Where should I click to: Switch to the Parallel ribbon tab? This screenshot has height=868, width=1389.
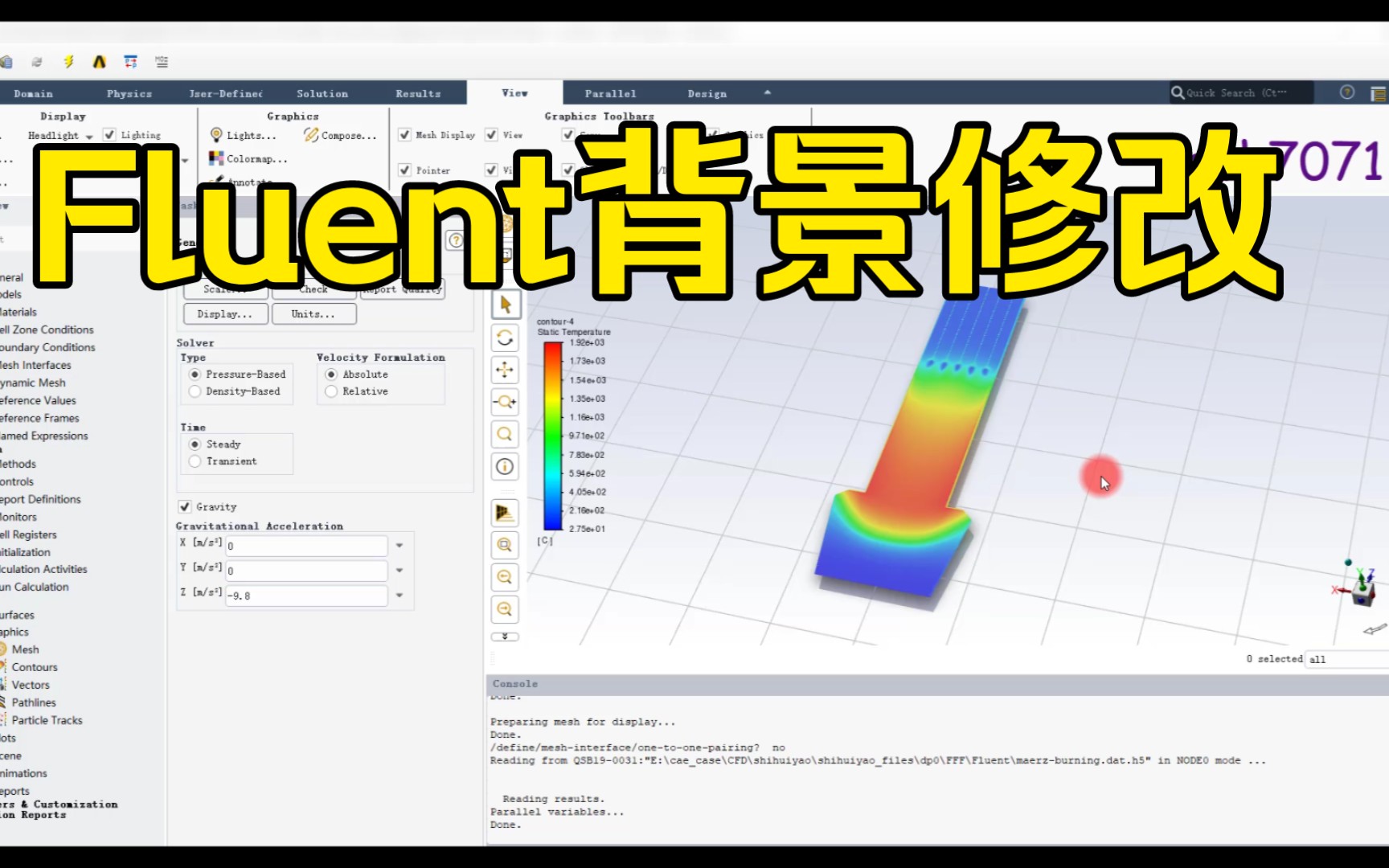pyautogui.click(x=610, y=93)
